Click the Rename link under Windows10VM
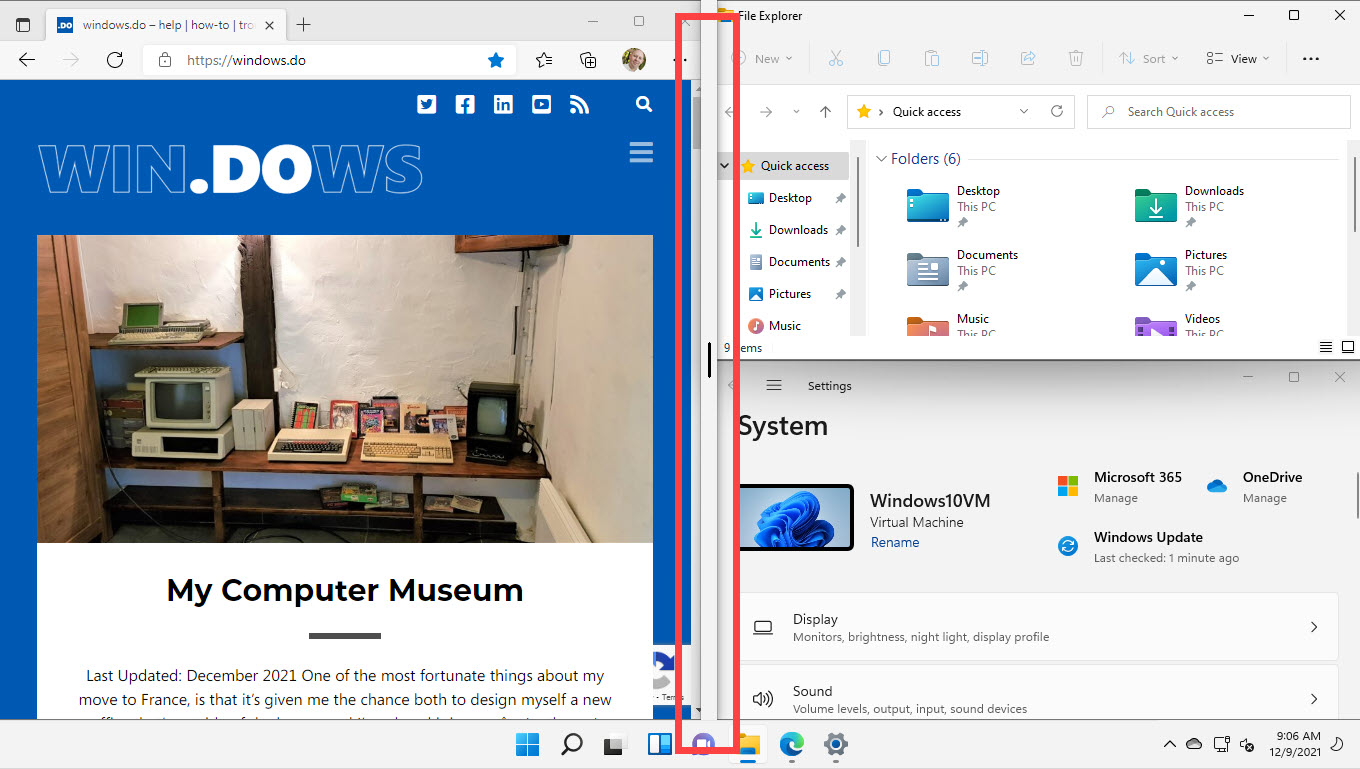The width and height of the screenshot is (1360, 769). (895, 542)
